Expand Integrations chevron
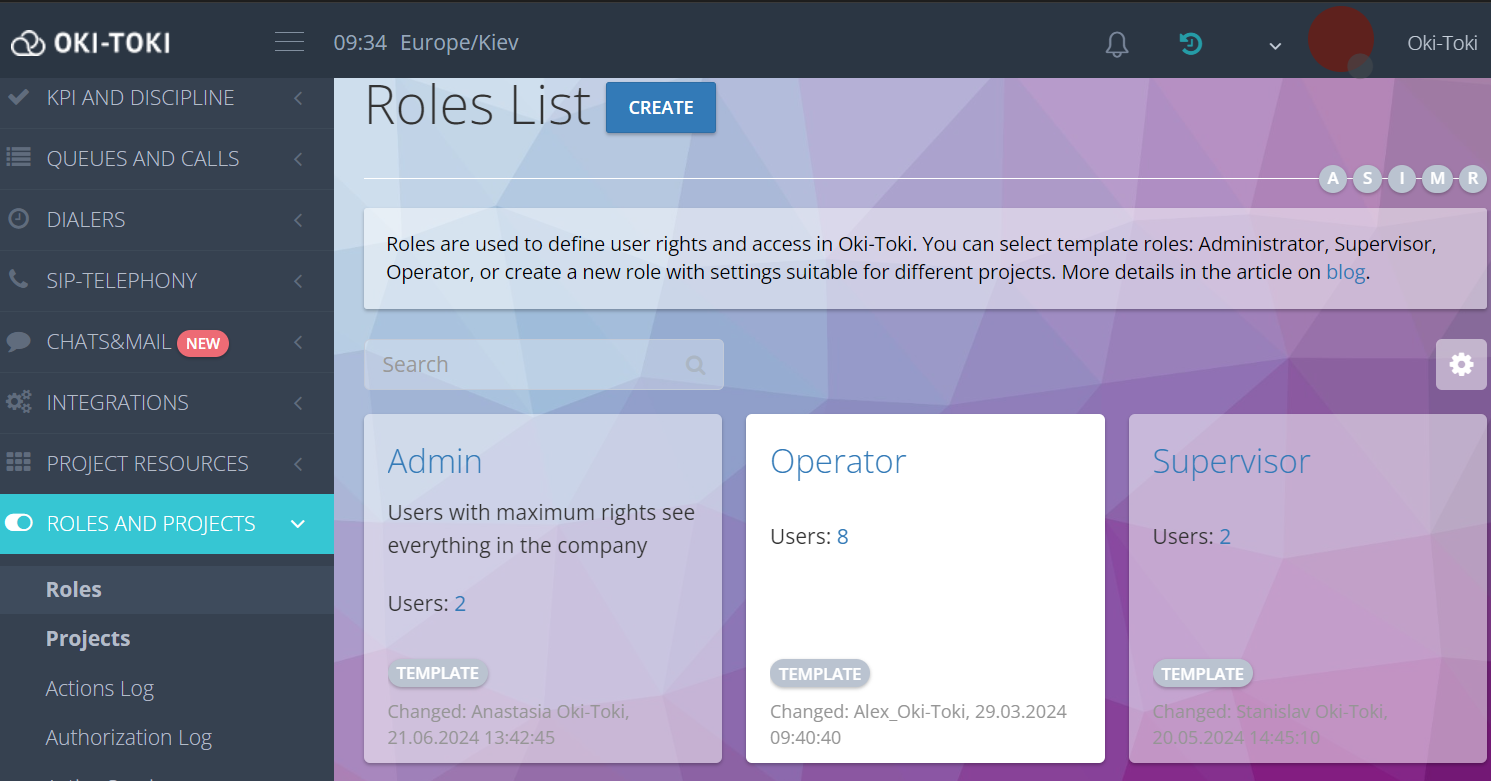 [x=298, y=403]
